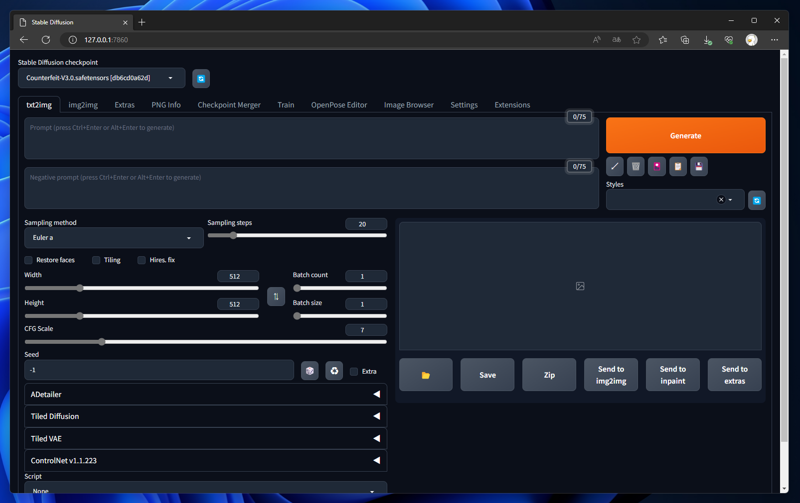Switch to the Extras tab

[x=124, y=105]
